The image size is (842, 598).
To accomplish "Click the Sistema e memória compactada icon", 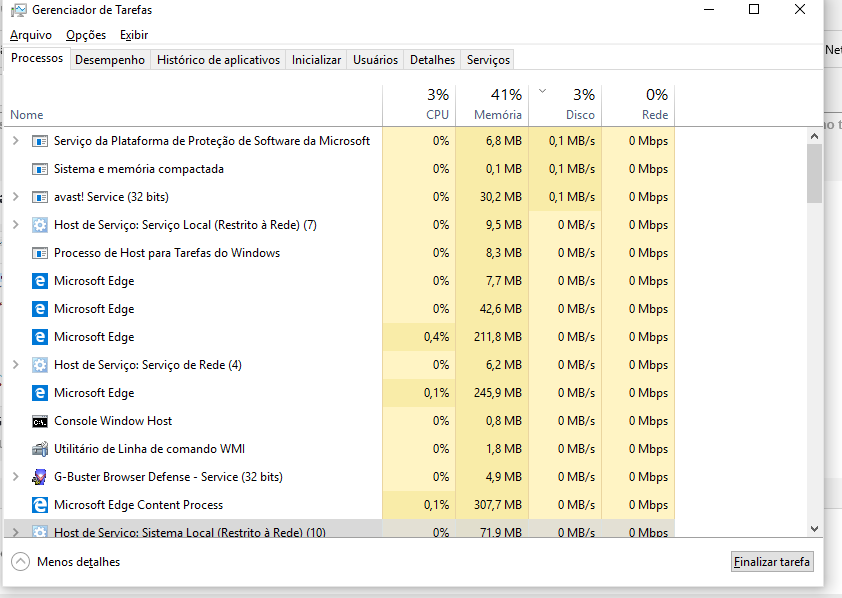I will coord(40,169).
